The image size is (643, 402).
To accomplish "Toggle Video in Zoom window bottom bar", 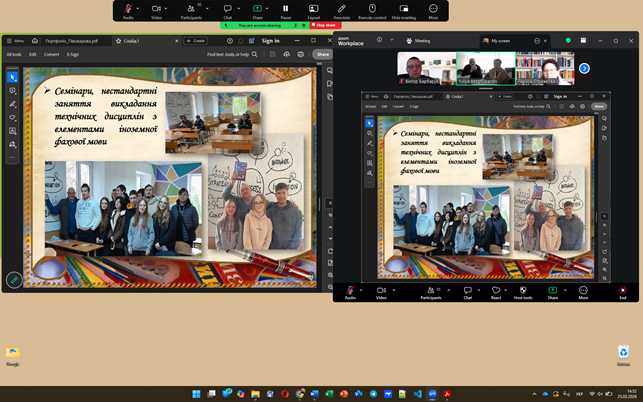I will [x=381, y=292].
